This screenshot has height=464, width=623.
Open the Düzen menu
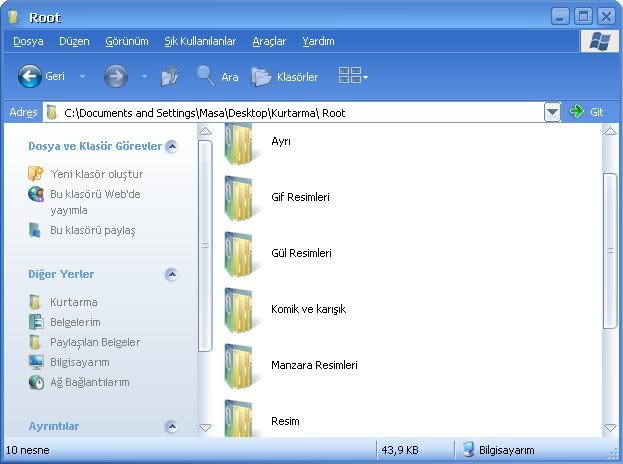point(74,41)
